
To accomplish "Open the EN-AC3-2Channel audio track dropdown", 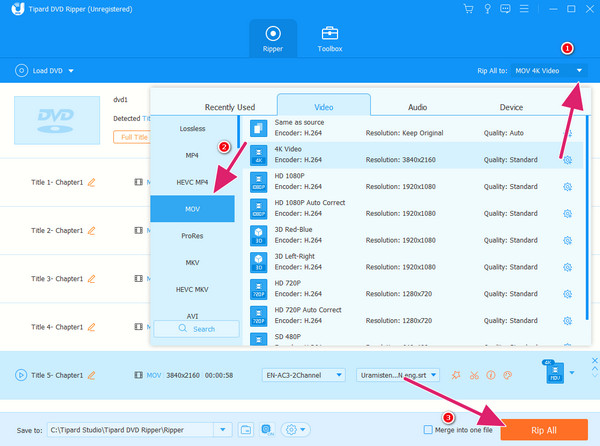I will tap(303, 375).
